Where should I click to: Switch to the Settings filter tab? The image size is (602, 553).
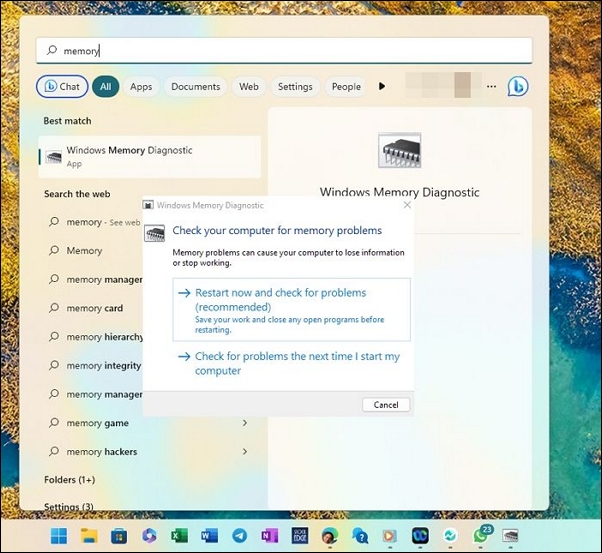295,87
